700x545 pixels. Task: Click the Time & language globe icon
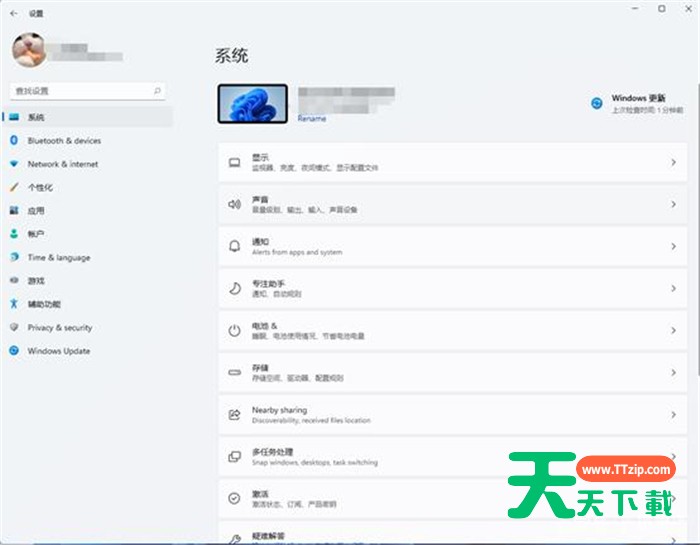(14, 257)
